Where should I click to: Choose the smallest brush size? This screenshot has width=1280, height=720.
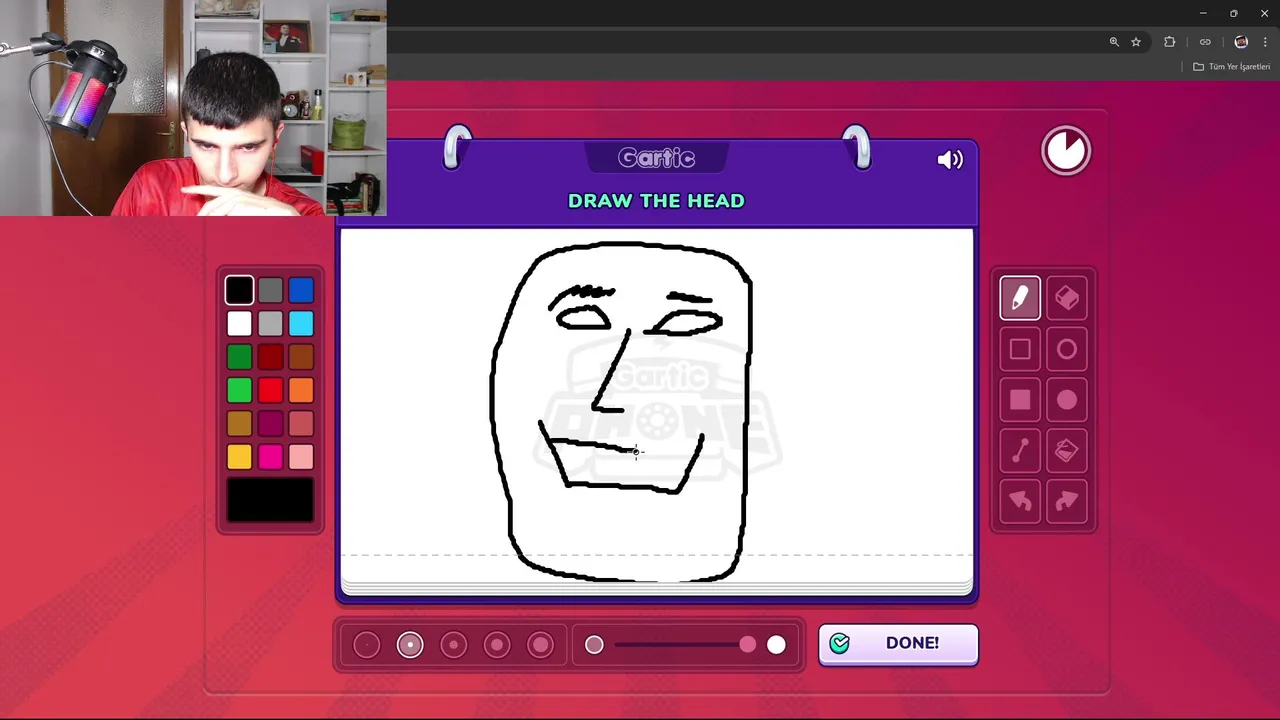[367, 645]
